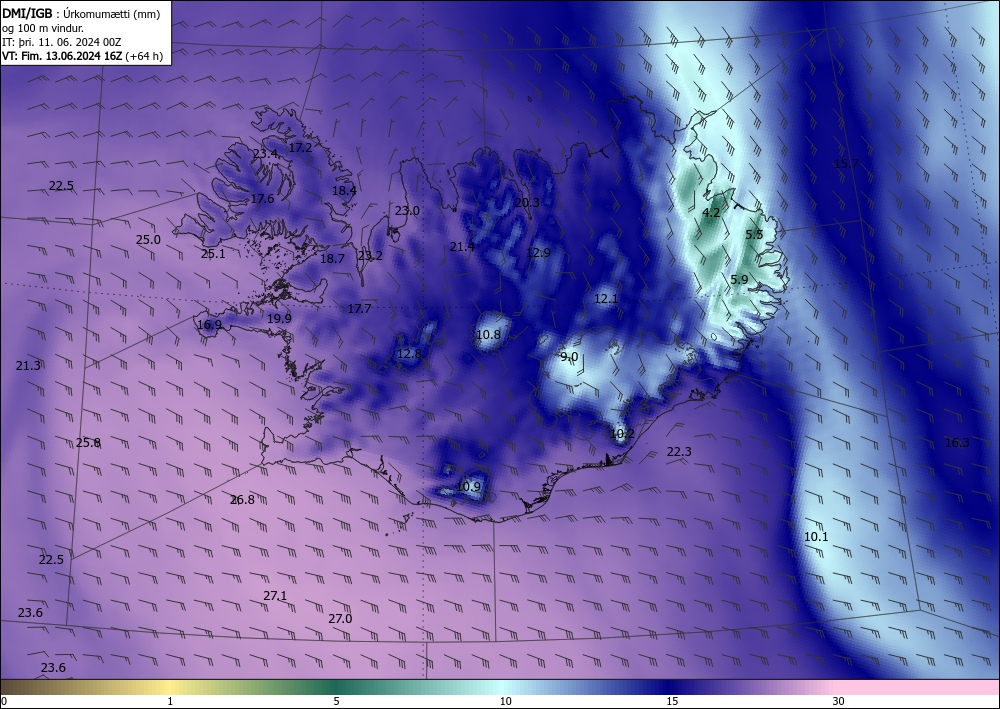
Task: Click the '1' tick on the color scale
Action: click(170, 701)
